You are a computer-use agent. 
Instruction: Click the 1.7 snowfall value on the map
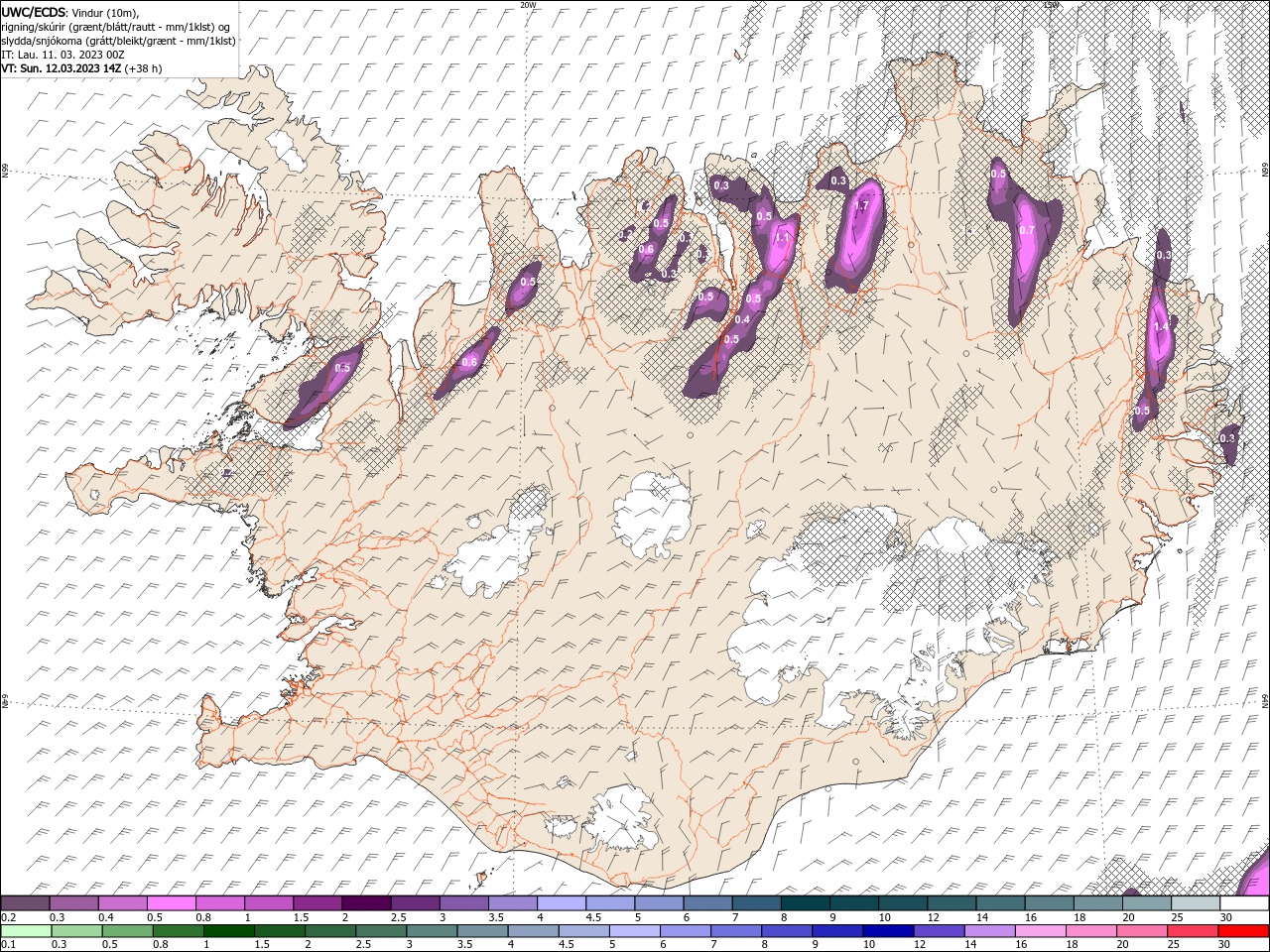pos(861,206)
